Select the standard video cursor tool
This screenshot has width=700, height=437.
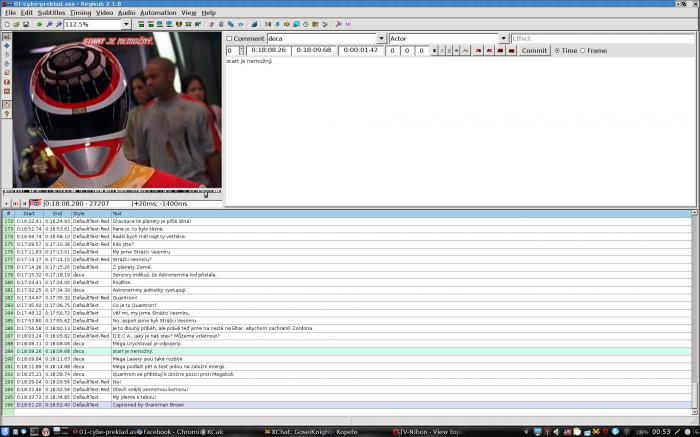(x=6, y=37)
